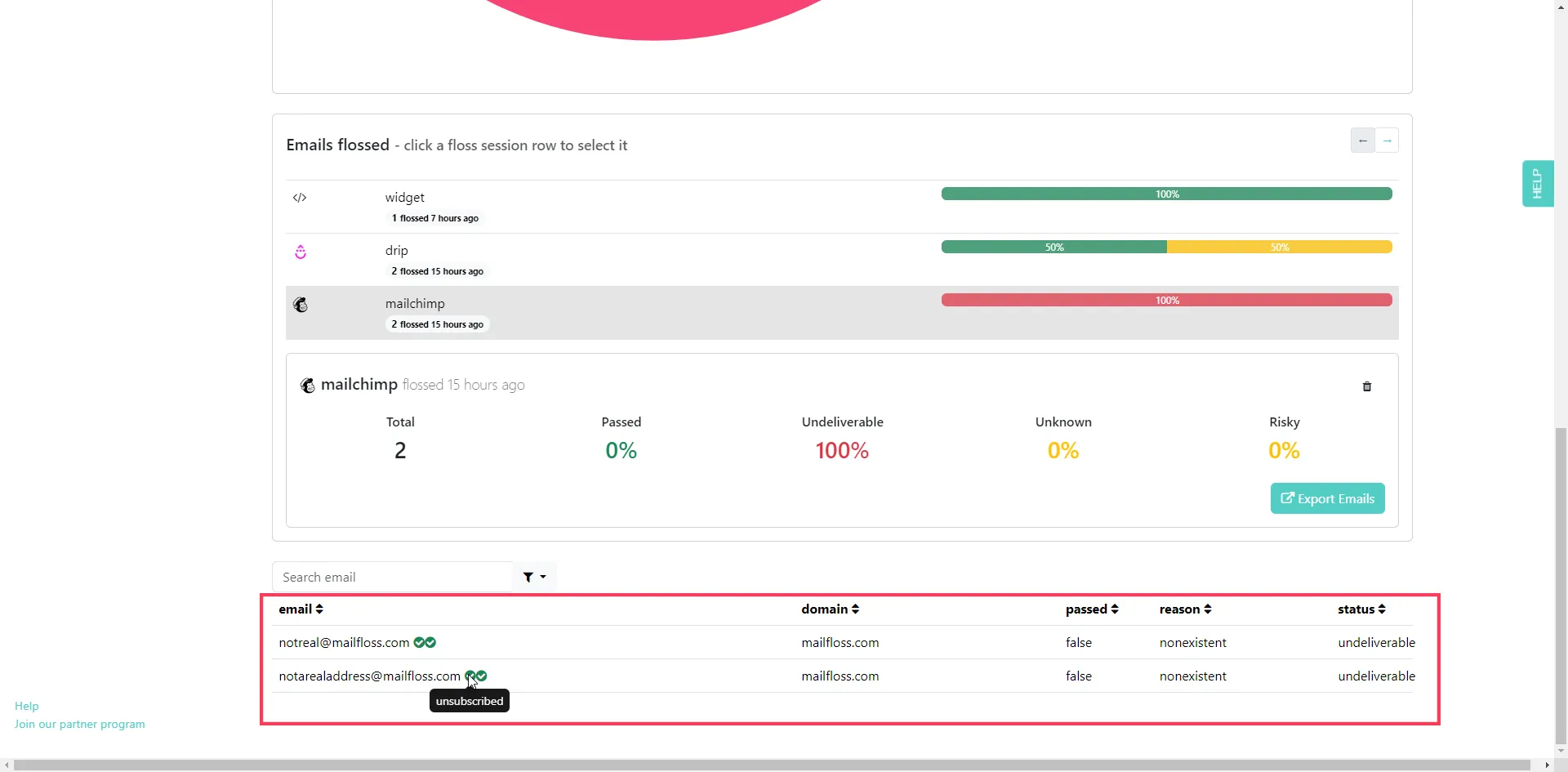Click the drip logo icon
This screenshot has width=1568, height=772.
(301, 252)
